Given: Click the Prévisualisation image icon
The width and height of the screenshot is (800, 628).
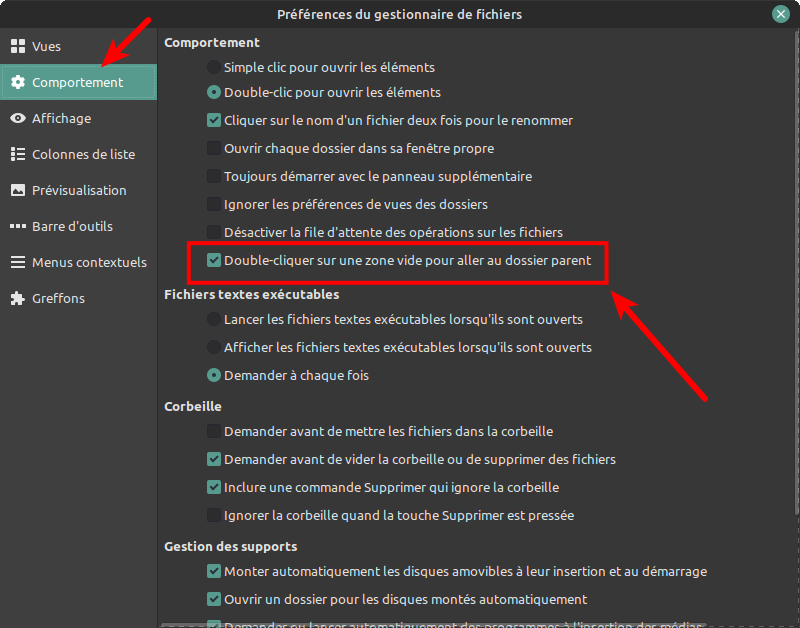Looking at the screenshot, I should click(18, 190).
